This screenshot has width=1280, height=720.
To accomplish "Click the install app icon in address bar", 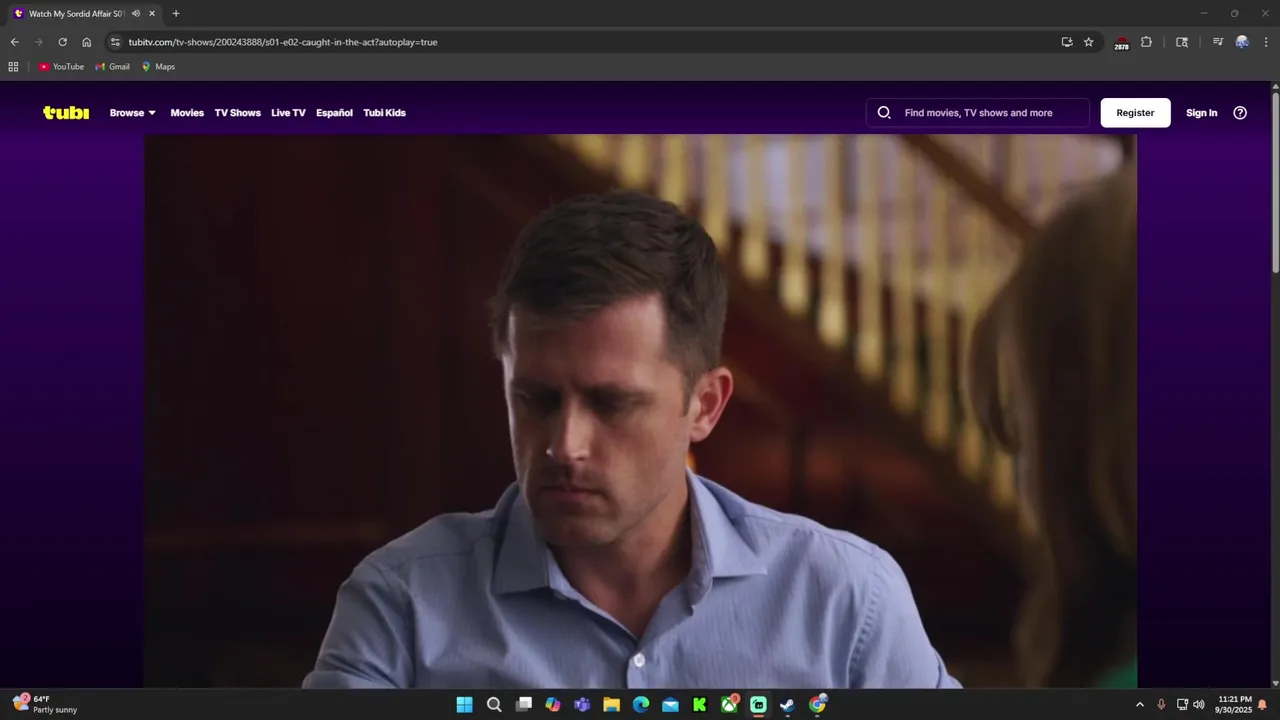I will (x=1067, y=42).
